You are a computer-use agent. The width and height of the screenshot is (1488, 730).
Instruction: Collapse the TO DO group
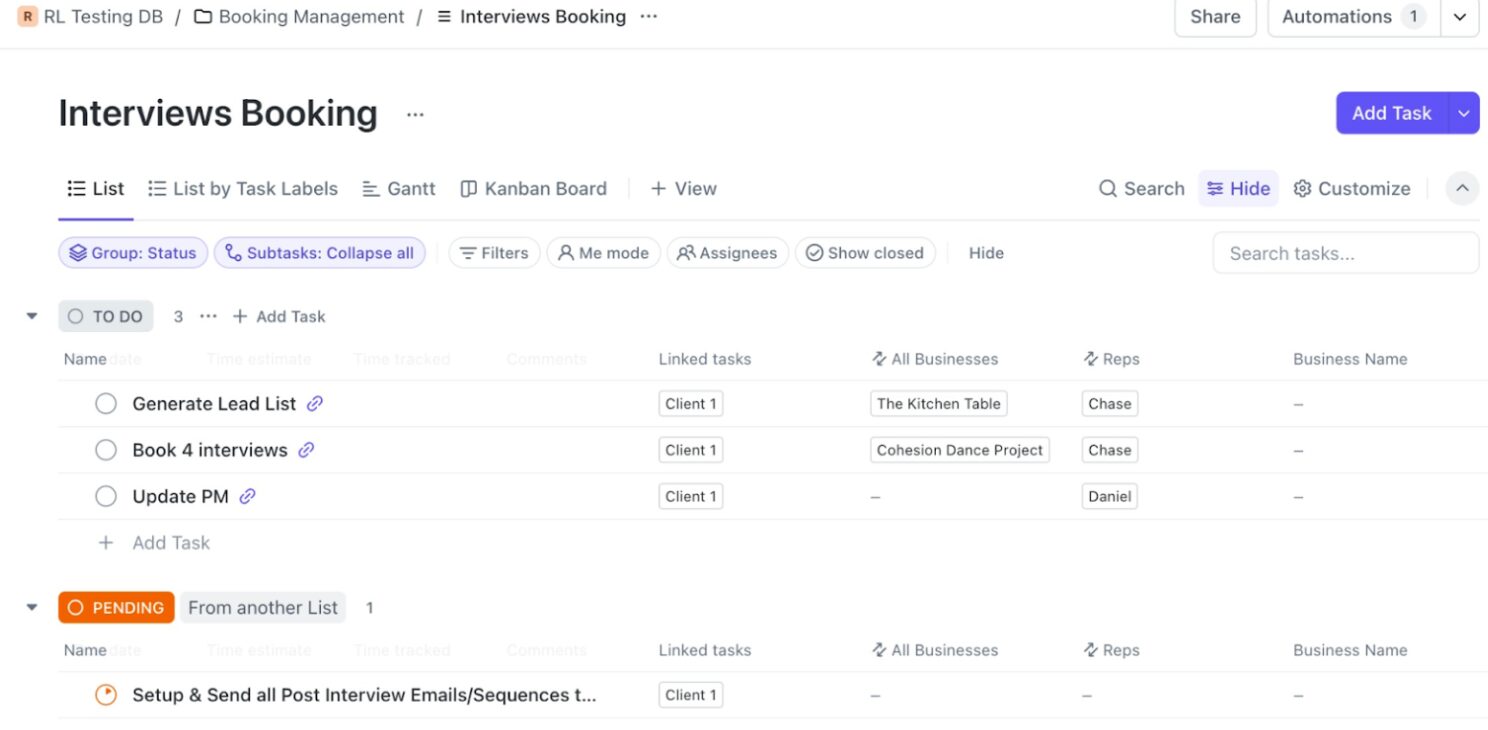click(32, 316)
